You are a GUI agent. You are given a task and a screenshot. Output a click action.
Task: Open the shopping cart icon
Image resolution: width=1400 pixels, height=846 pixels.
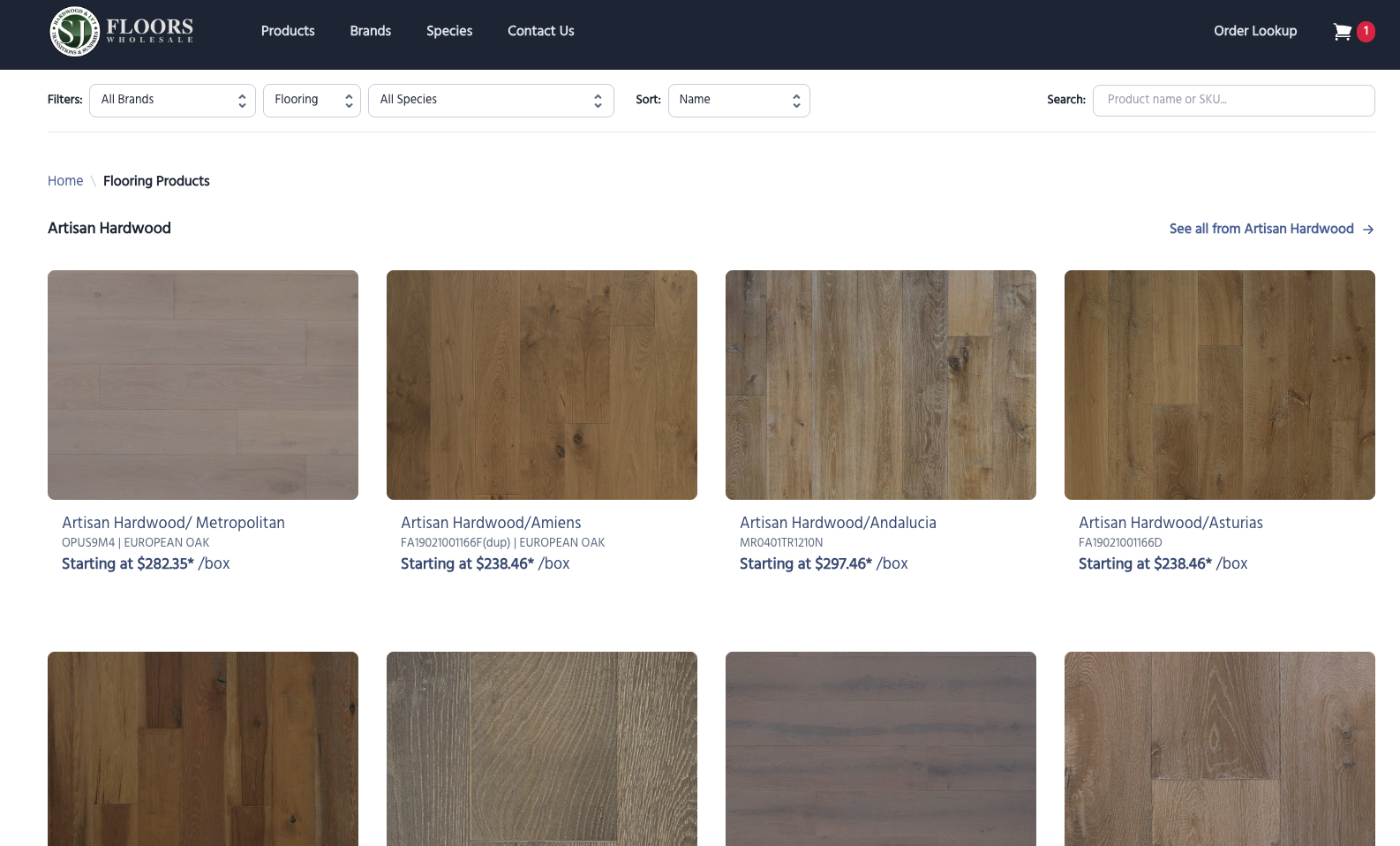[x=1342, y=32]
